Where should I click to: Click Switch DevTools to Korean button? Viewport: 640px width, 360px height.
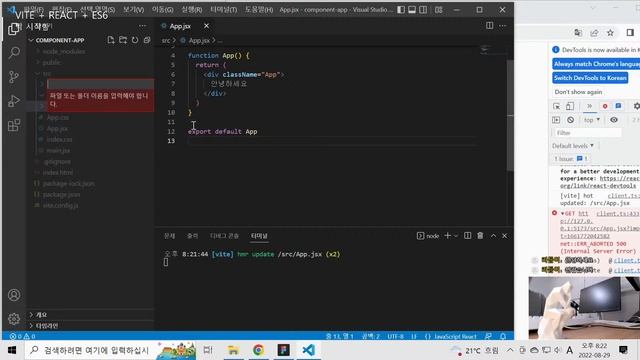tap(590, 78)
